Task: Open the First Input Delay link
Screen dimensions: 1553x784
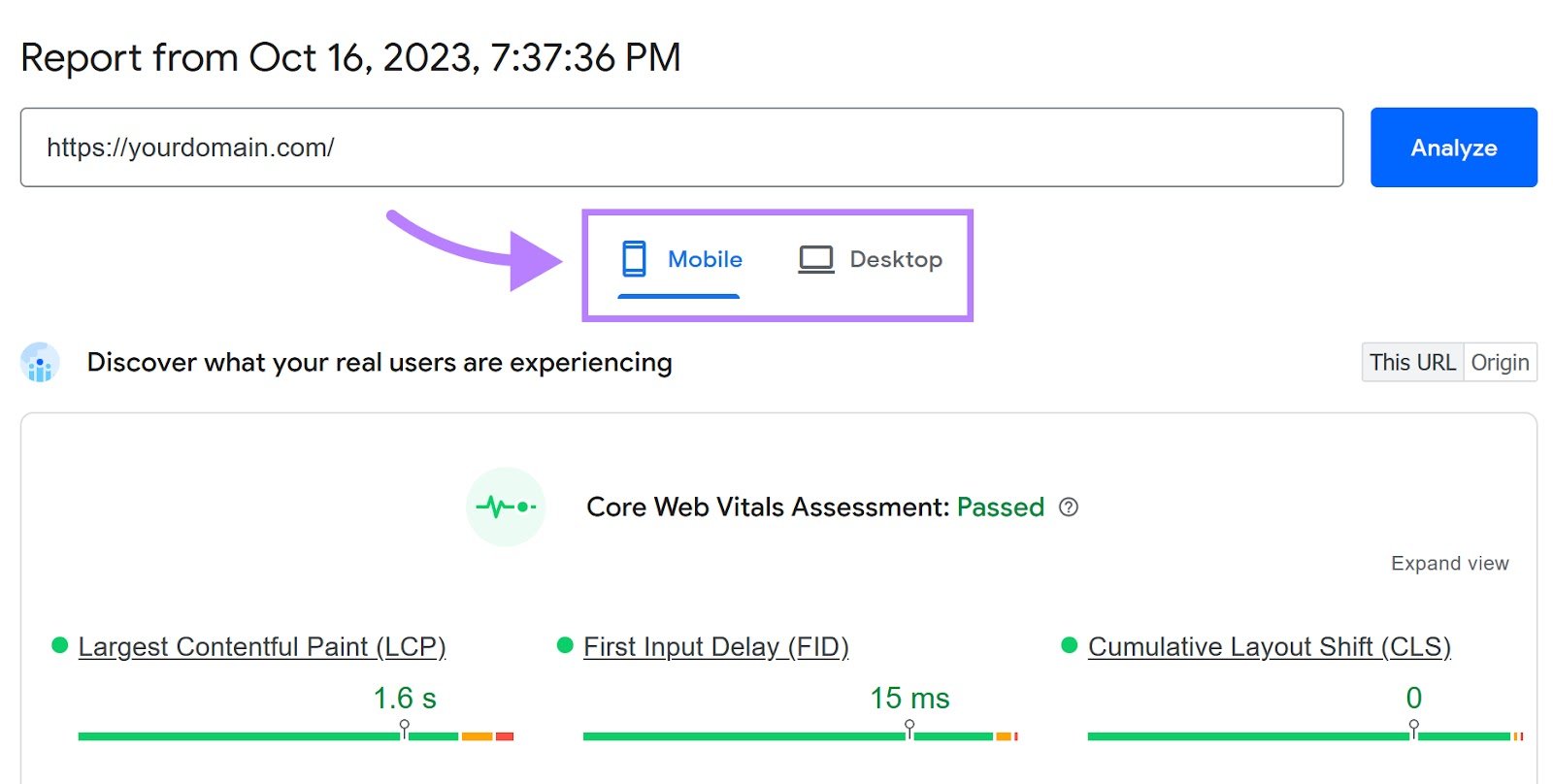Action: tap(717, 645)
